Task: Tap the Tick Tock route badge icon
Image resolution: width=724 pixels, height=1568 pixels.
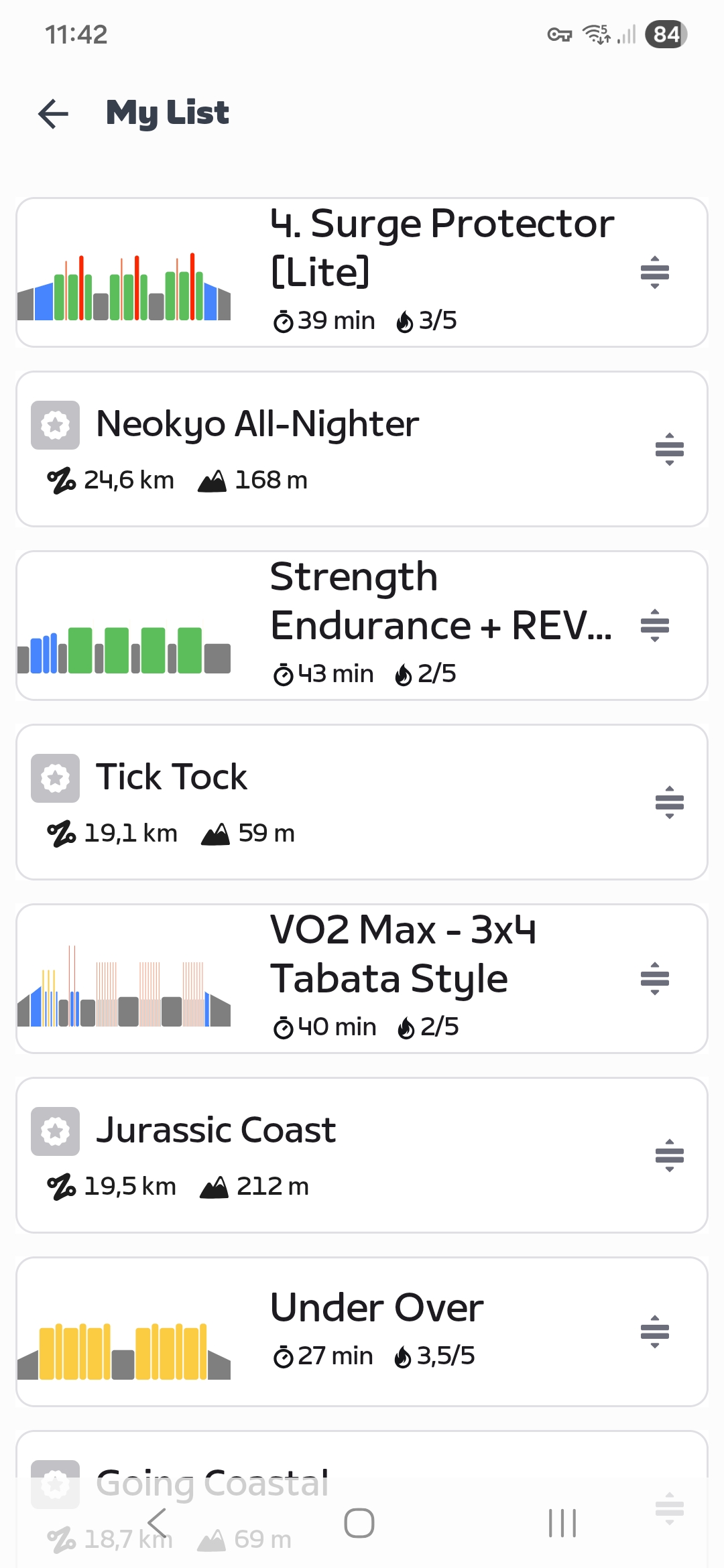Action: [x=55, y=778]
